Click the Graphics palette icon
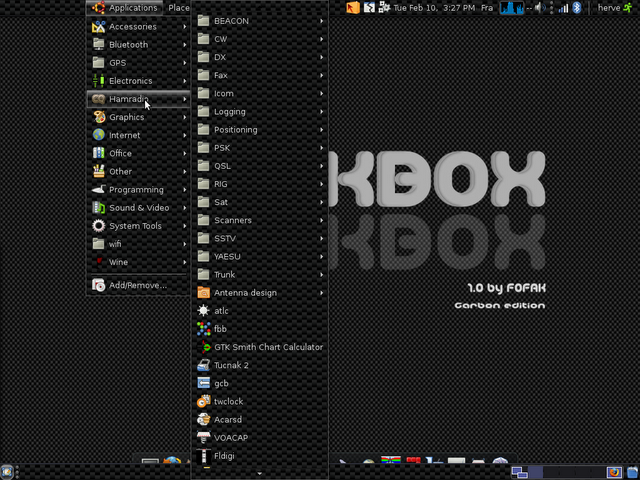Image resolution: width=640 pixels, height=480 pixels. (x=98, y=117)
